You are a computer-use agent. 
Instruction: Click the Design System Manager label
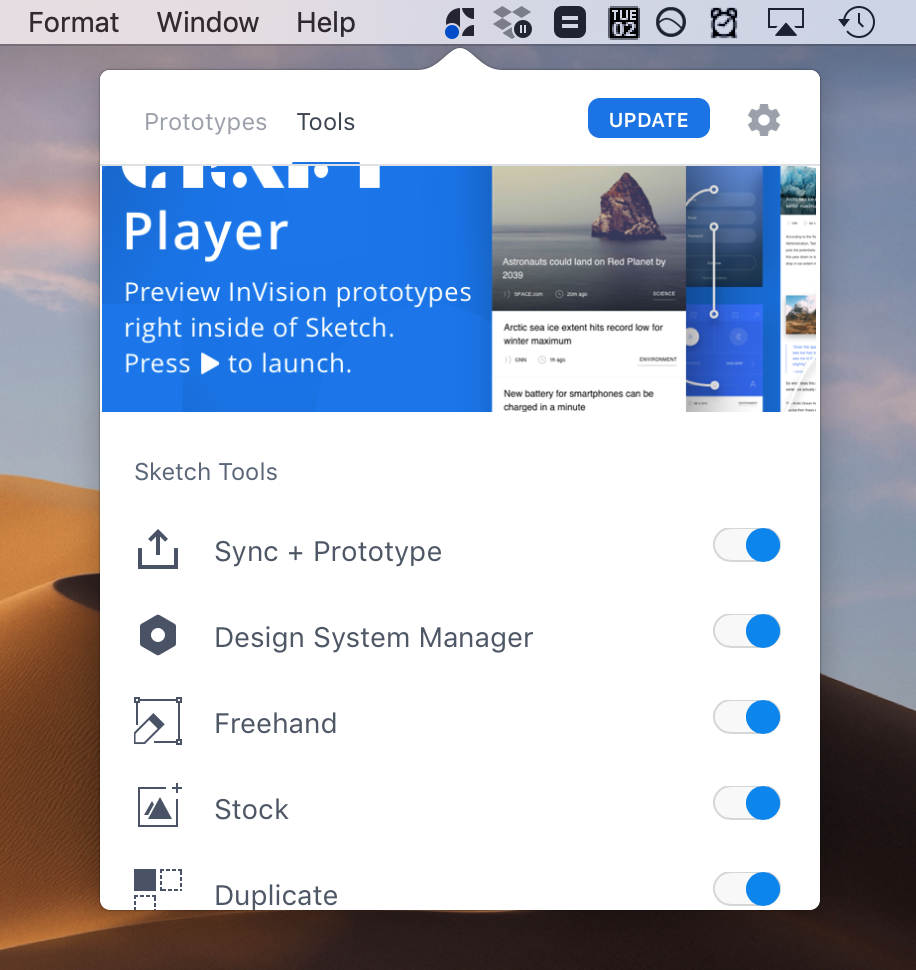374,637
